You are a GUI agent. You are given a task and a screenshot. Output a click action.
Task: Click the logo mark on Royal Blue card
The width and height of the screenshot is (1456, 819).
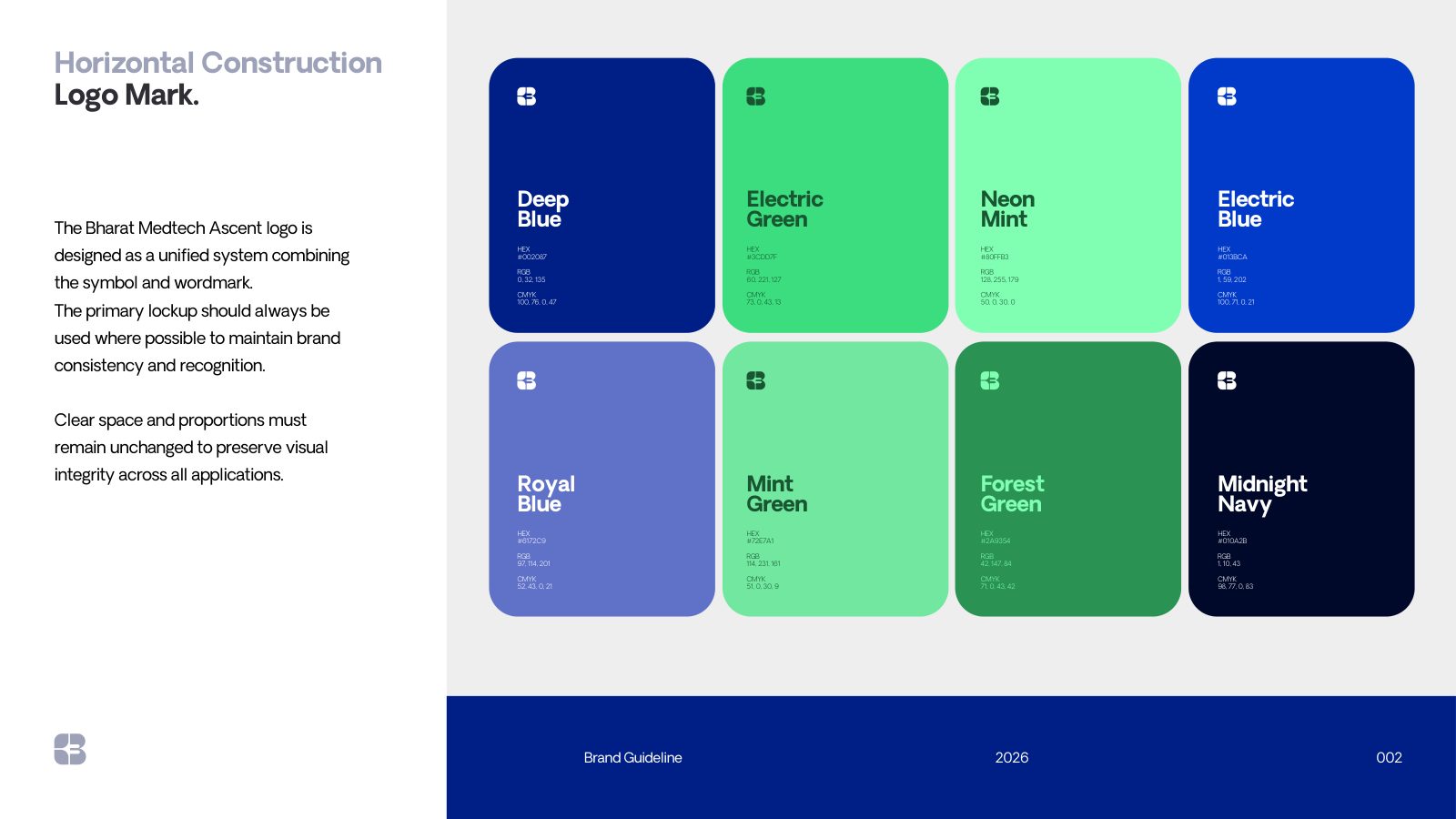(527, 380)
